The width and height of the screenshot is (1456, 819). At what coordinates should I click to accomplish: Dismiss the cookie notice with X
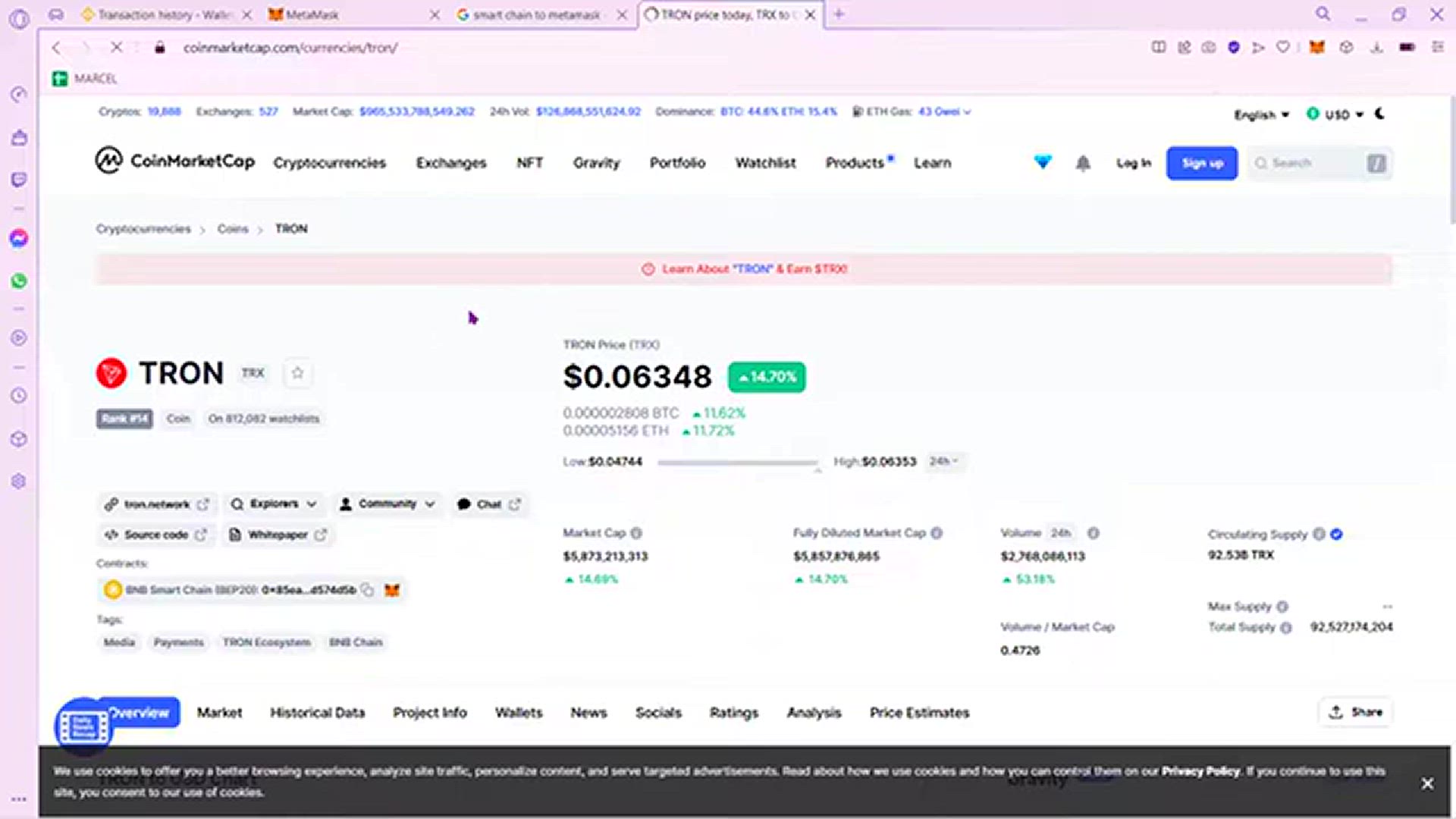tap(1426, 783)
